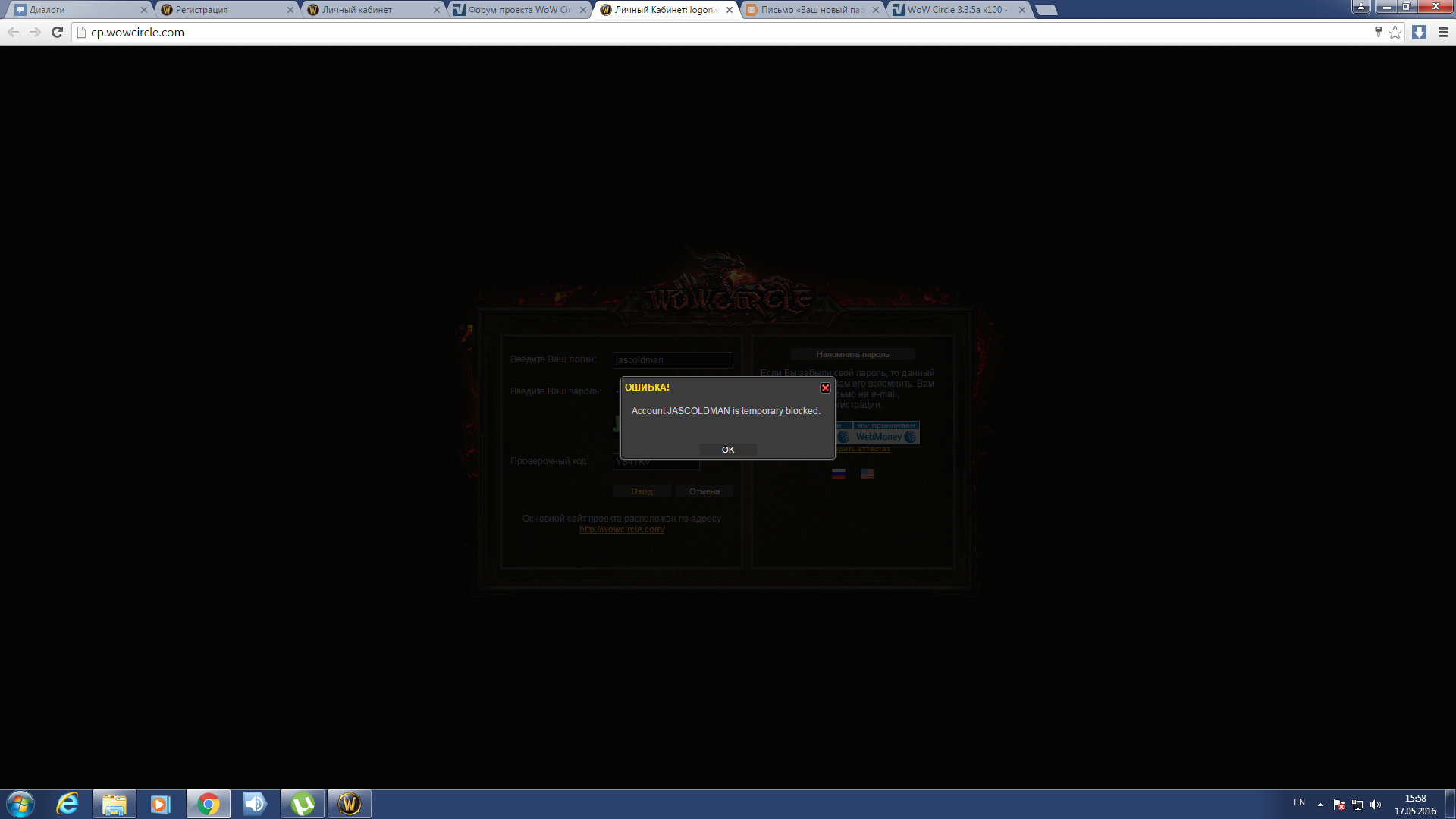
Task: Open Windows Explorer folder on the taskbar
Action: click(x=115, y=804)
